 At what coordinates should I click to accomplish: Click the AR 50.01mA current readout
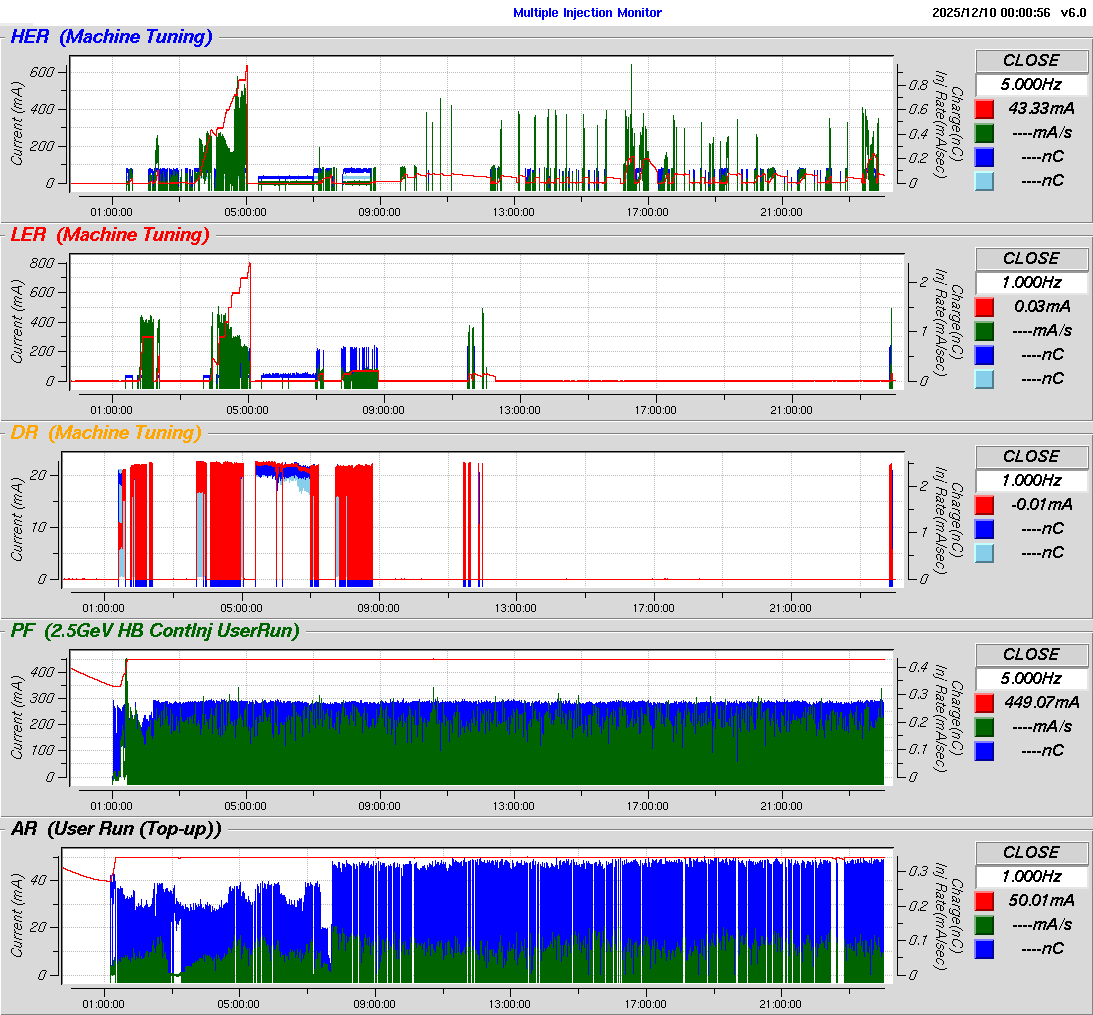click(x=1041, y=901)
